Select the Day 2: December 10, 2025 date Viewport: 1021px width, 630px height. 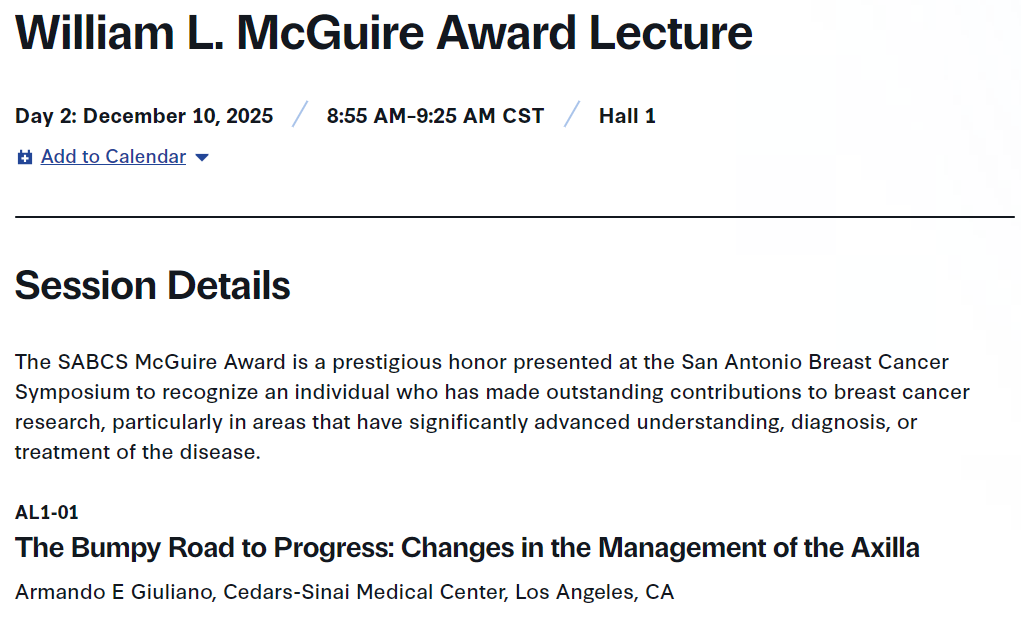click(x=144, y=116)
